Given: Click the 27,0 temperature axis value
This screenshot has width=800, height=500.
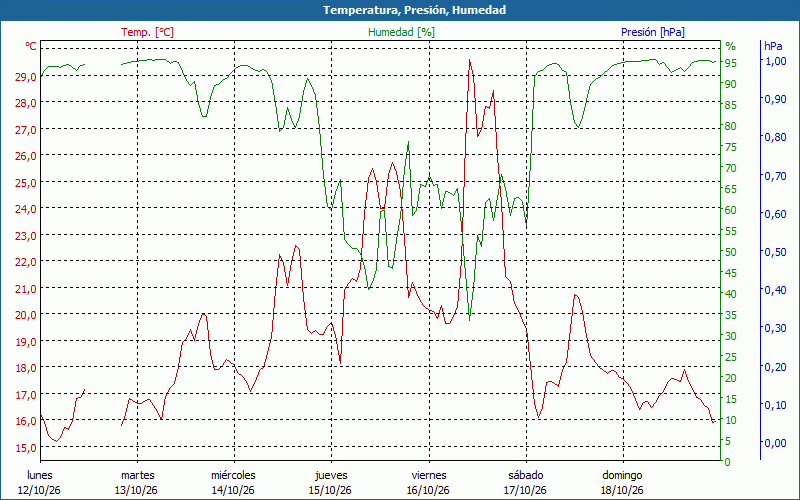Looking at the screenshot, I should pyautogui.click(x=26, y=130).
